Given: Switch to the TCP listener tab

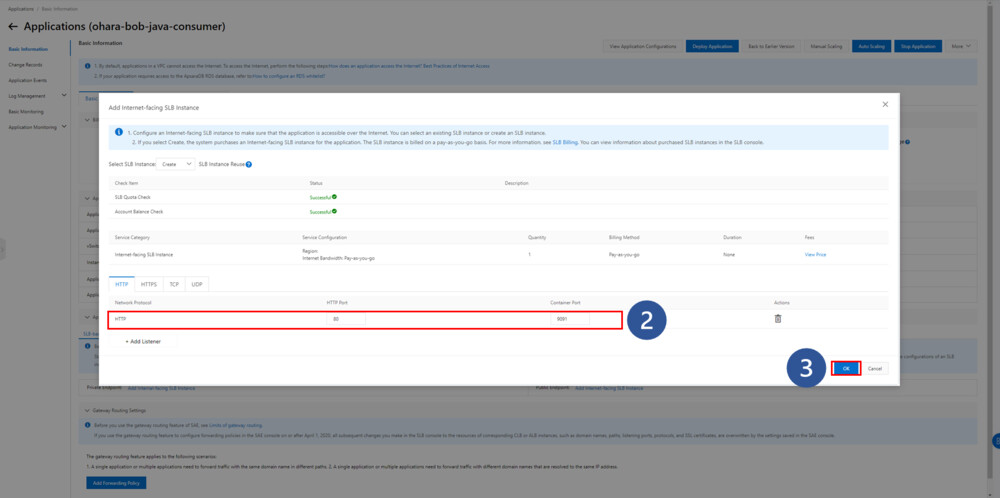Looking at the screenshot, I should pyautogui.click(x=174, y=284).
